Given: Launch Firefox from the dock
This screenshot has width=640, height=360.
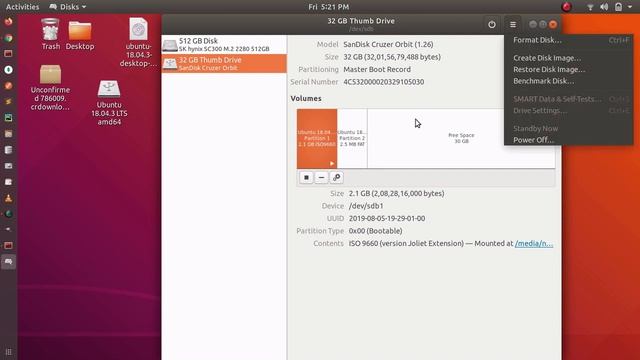Looking at the screenshot, I should coord(8,22).
